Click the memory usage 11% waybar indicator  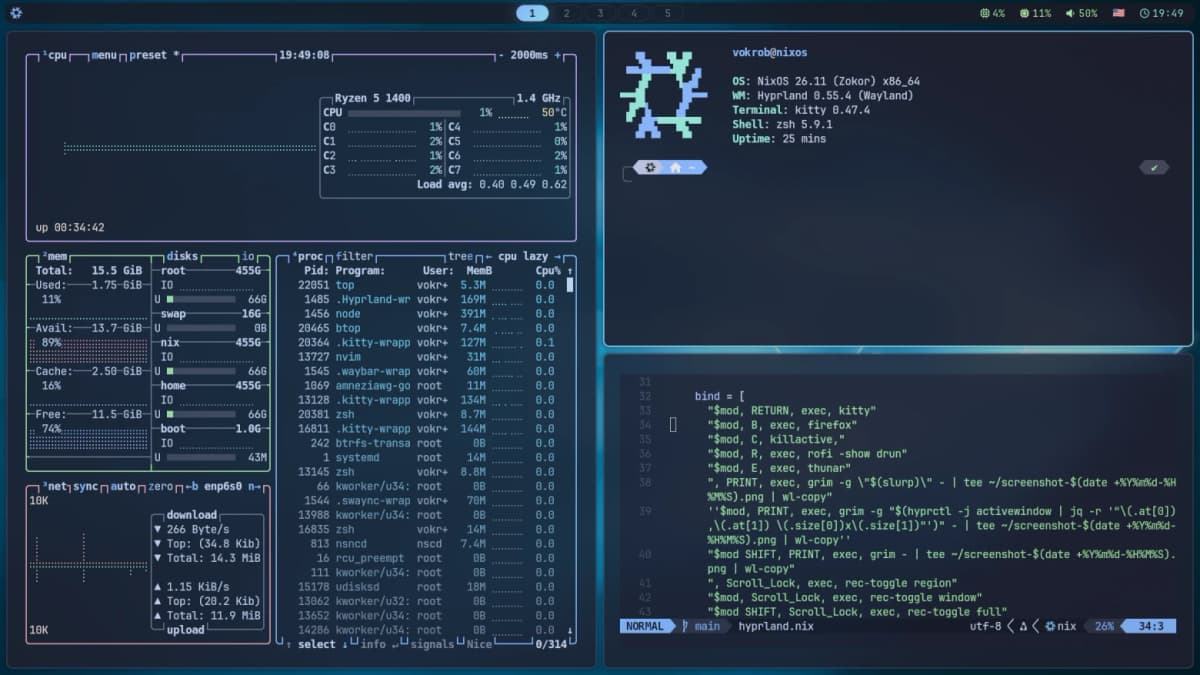pos(1035,13)
